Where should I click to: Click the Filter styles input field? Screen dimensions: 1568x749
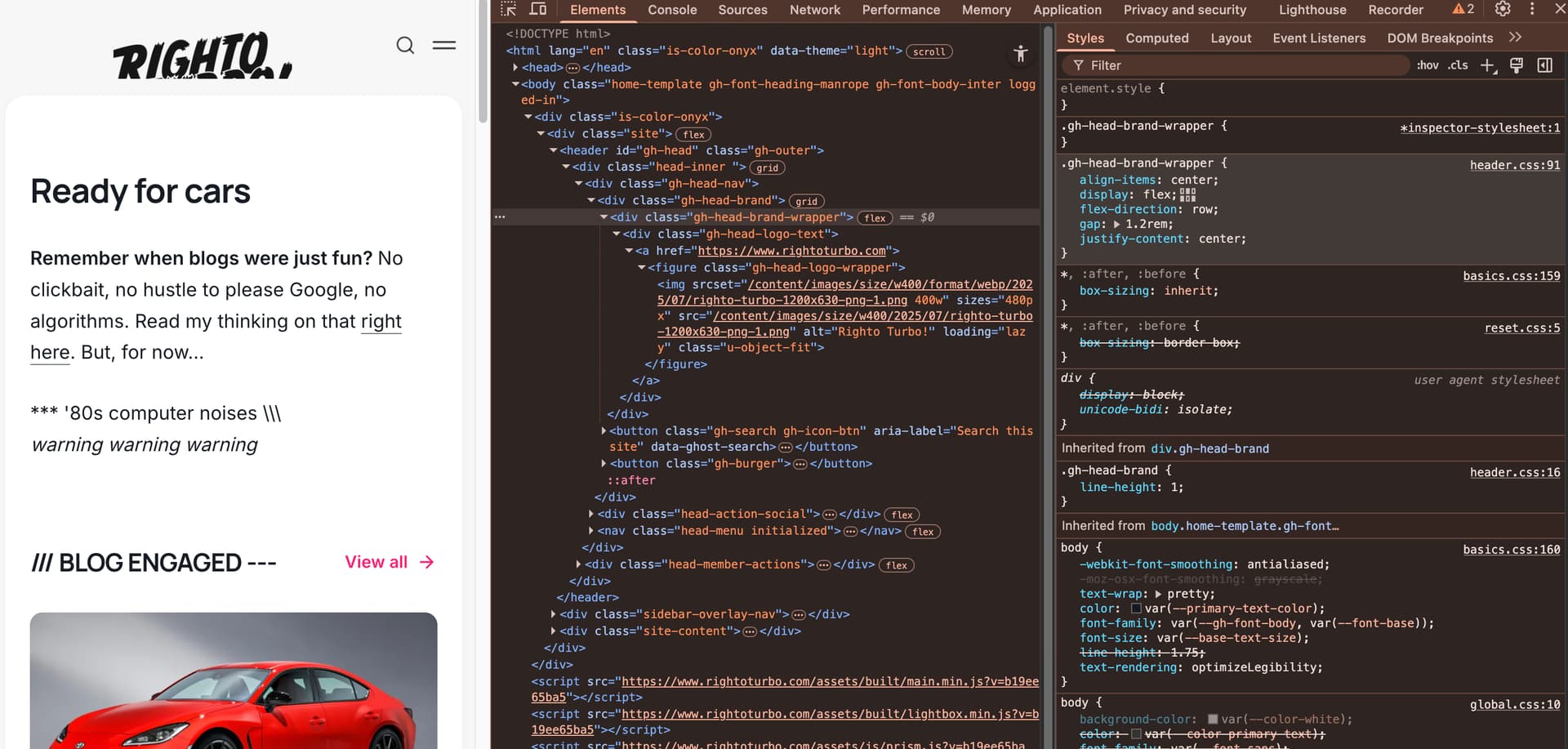pos(1235,65)
